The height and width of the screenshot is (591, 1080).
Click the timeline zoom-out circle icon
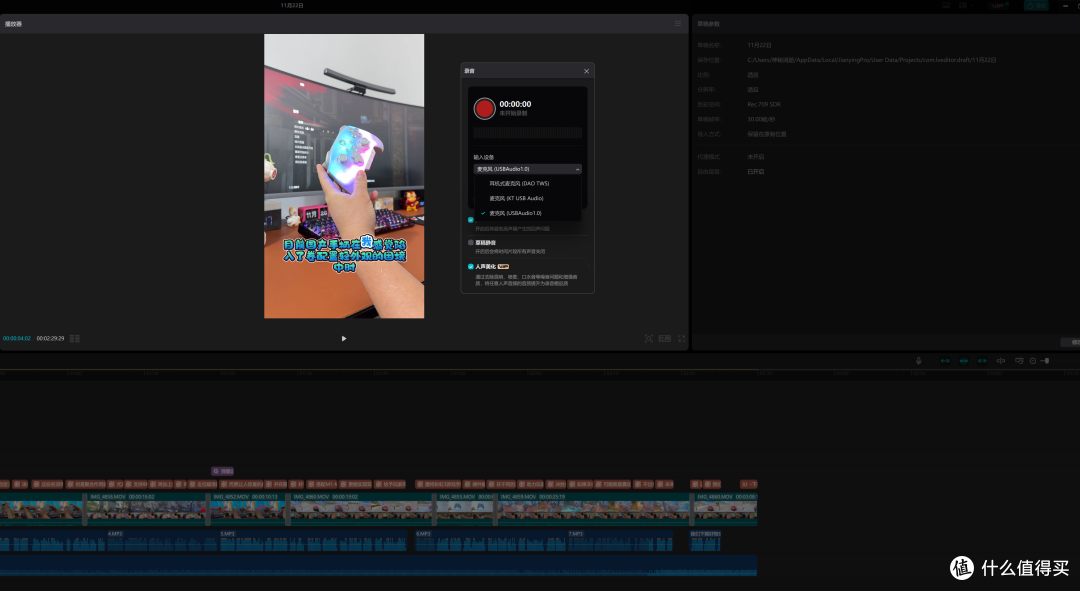1032,361
